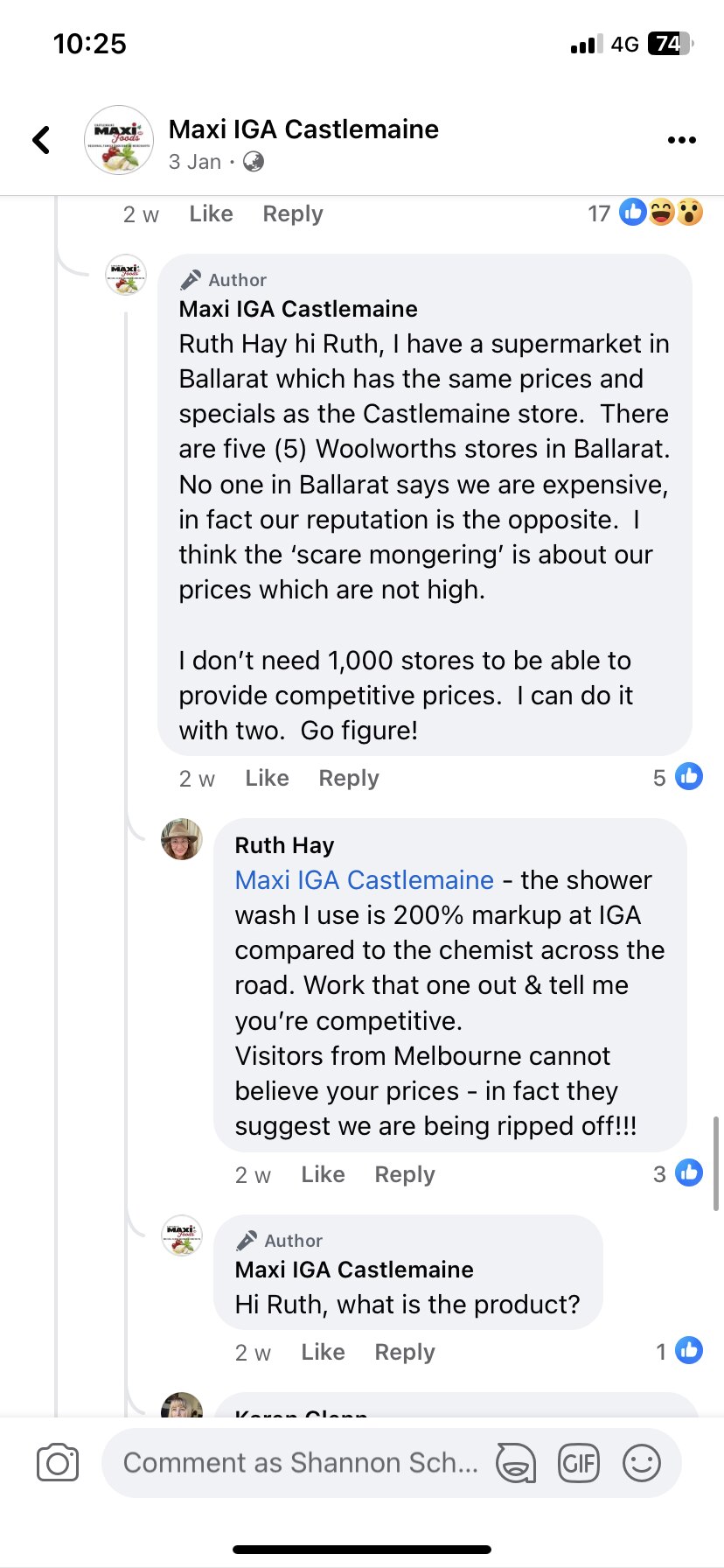
Task: Tap the Maxi IGA Castlemaine page title
Action: pyautogui.click(x=305, y=129)
